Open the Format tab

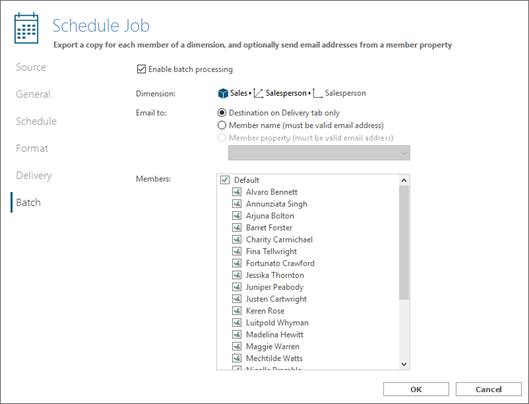(32, 148)
